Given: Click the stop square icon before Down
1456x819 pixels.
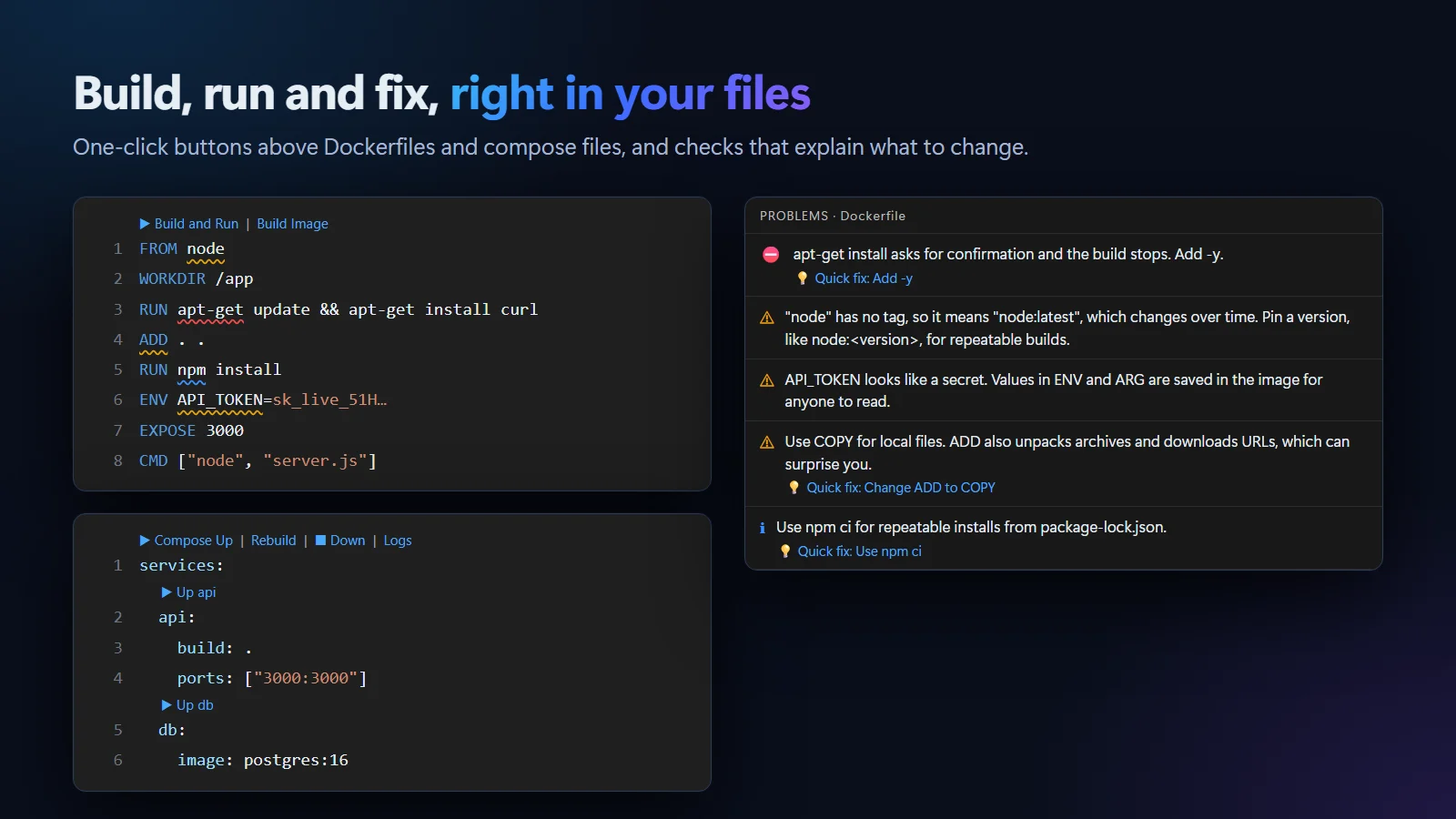Looking at the screenshot, I should pyautogui.click(x=320, y=541).
